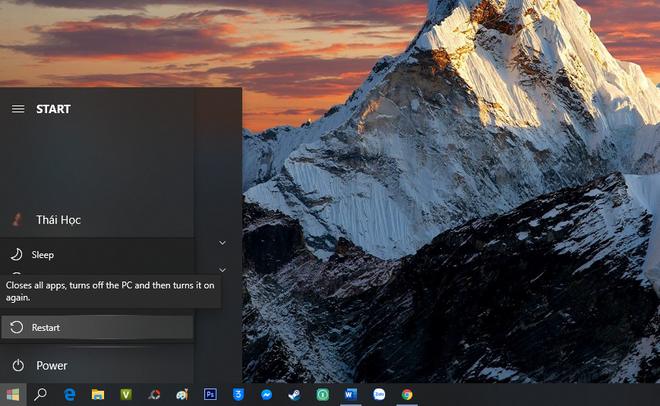Open Zalo from the taskbar
The height and width of the screenshot is (406, 660).
[x=379, y=395]
